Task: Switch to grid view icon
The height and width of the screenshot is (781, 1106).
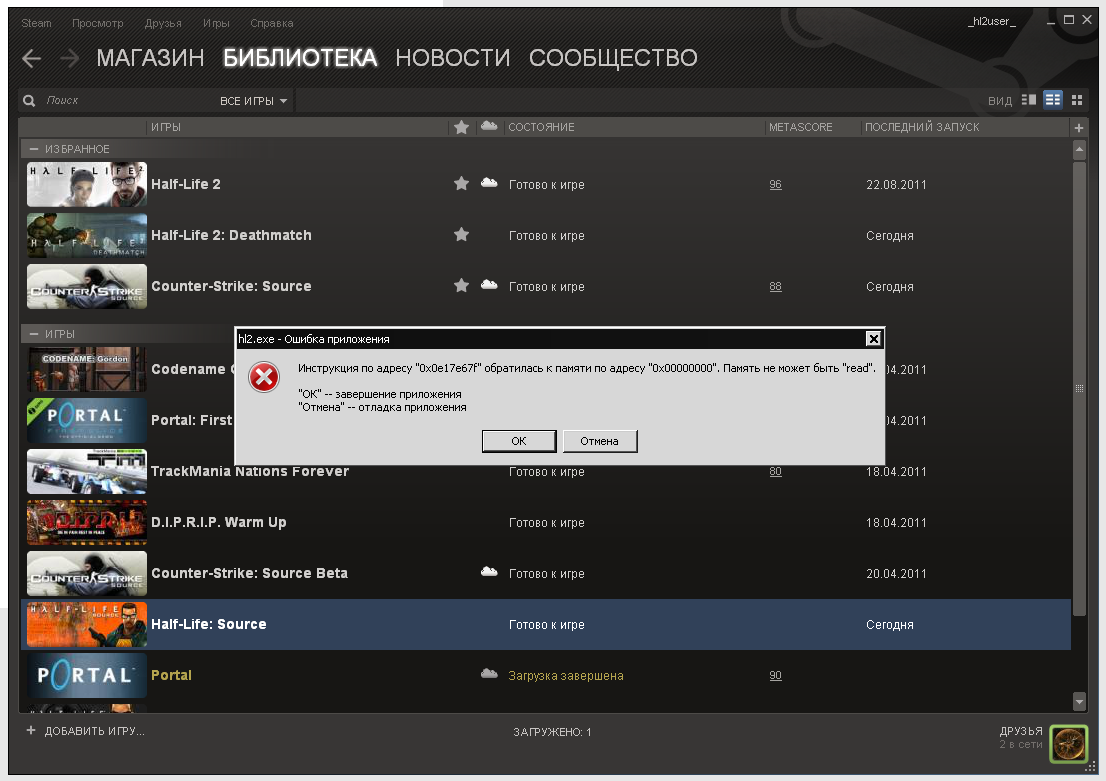Action: 1076,100
